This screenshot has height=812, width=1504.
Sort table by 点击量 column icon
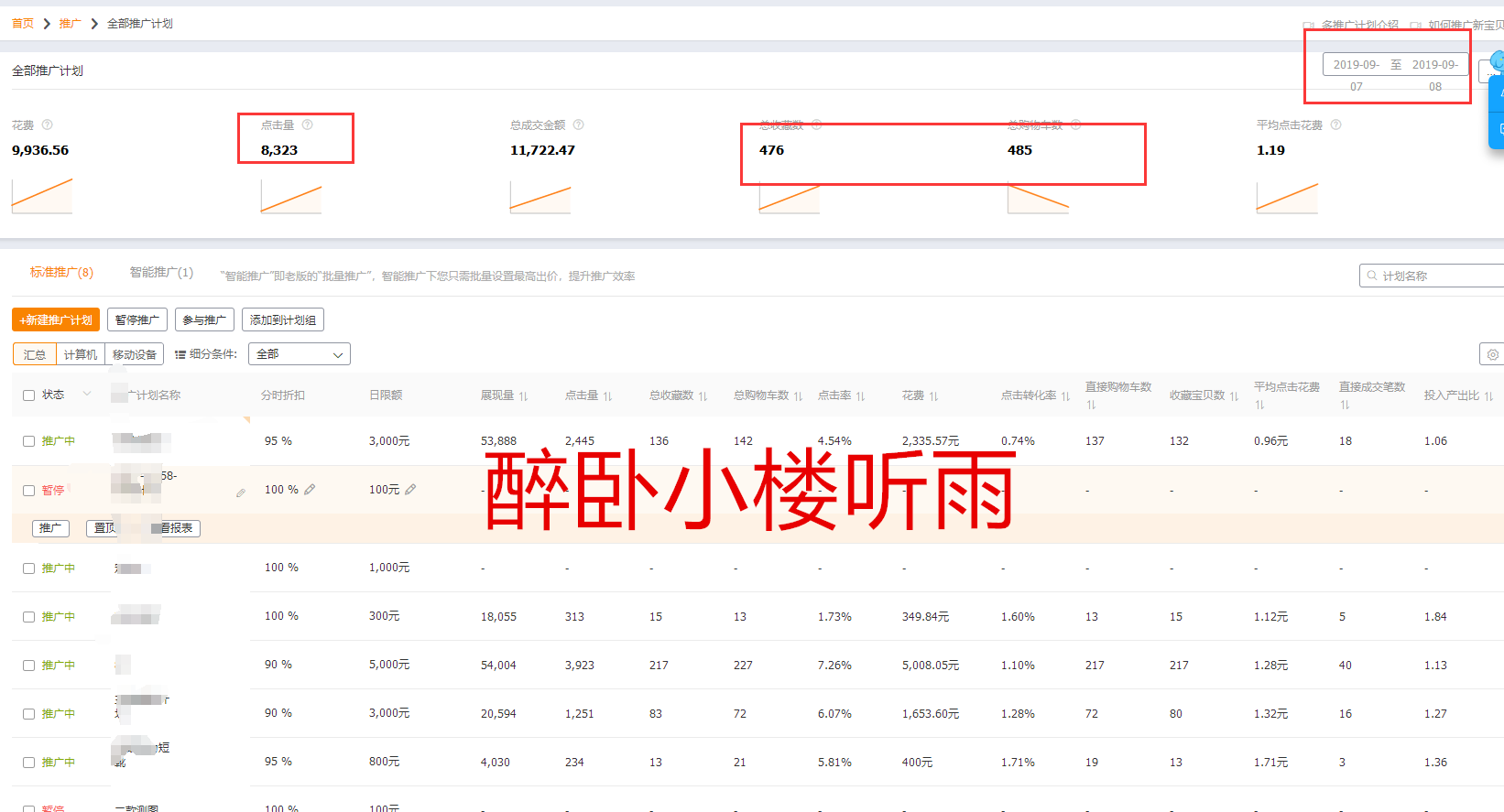click(608, 396)
